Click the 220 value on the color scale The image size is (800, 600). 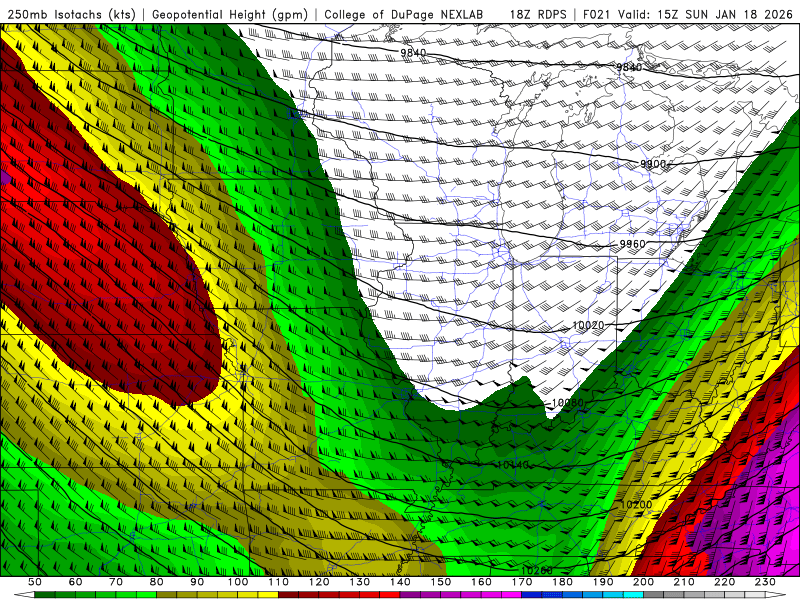(x=724, y=582)
